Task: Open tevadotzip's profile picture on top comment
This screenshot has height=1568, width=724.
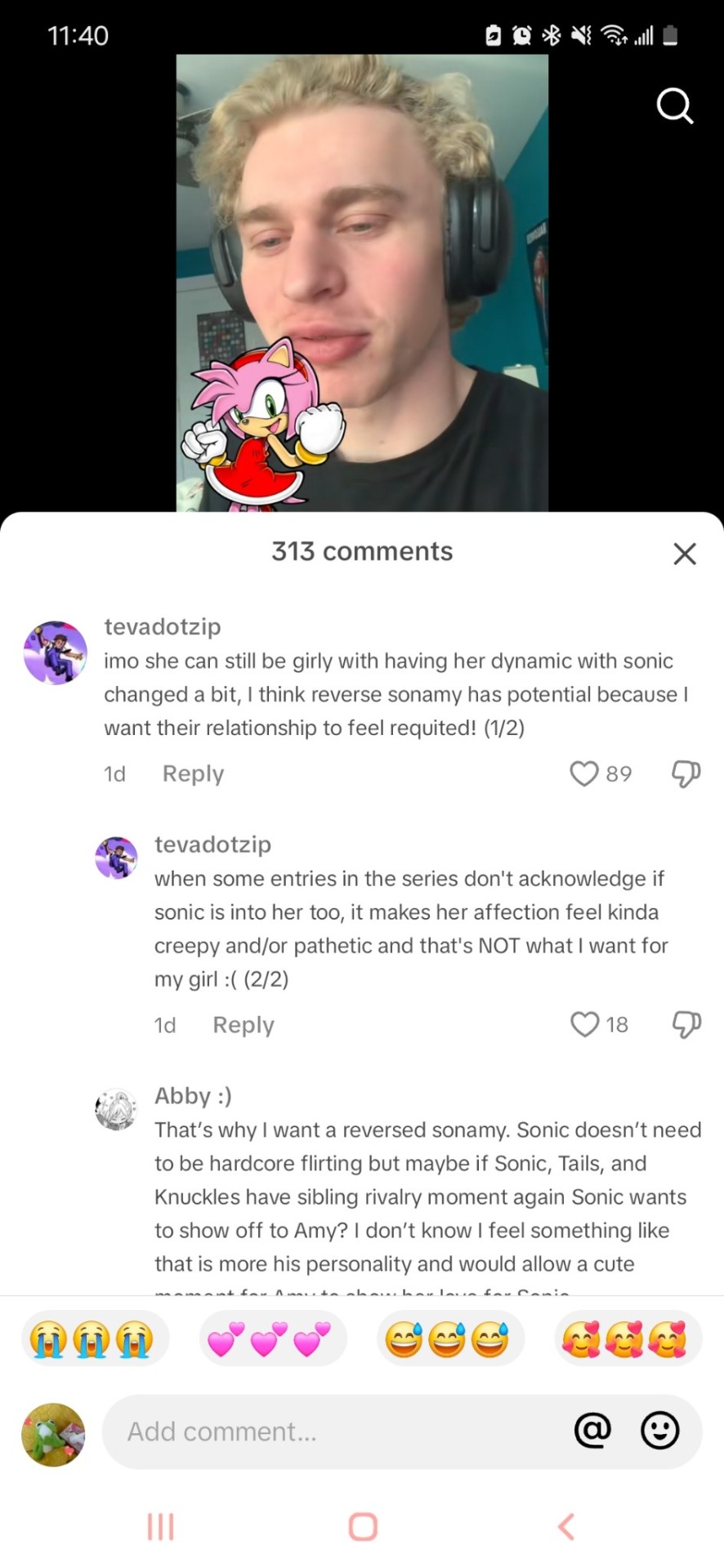Action: [x=56, y=652]
